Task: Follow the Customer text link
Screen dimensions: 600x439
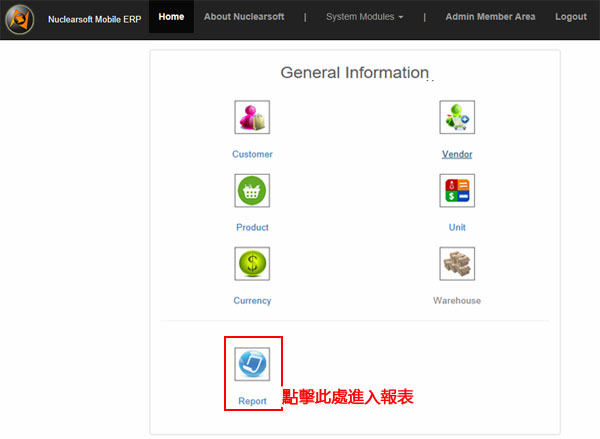Action: point(252,154)
